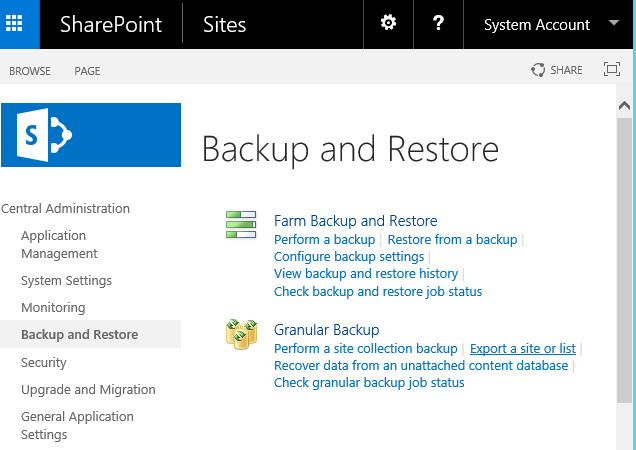Open the settings gear menu
This screenshot has width=636, height=450.
tap(388, 23)
